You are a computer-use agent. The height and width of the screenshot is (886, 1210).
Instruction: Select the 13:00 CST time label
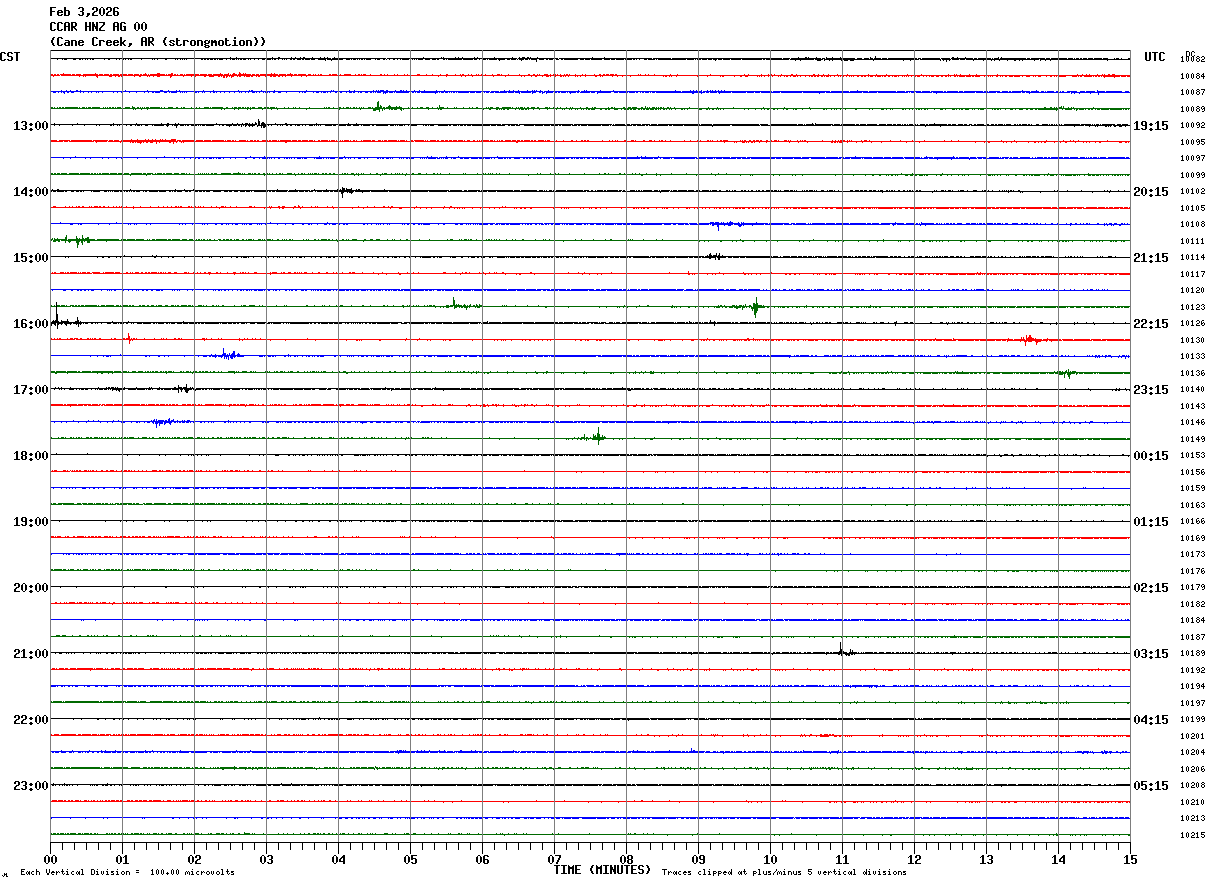[30, 126]
